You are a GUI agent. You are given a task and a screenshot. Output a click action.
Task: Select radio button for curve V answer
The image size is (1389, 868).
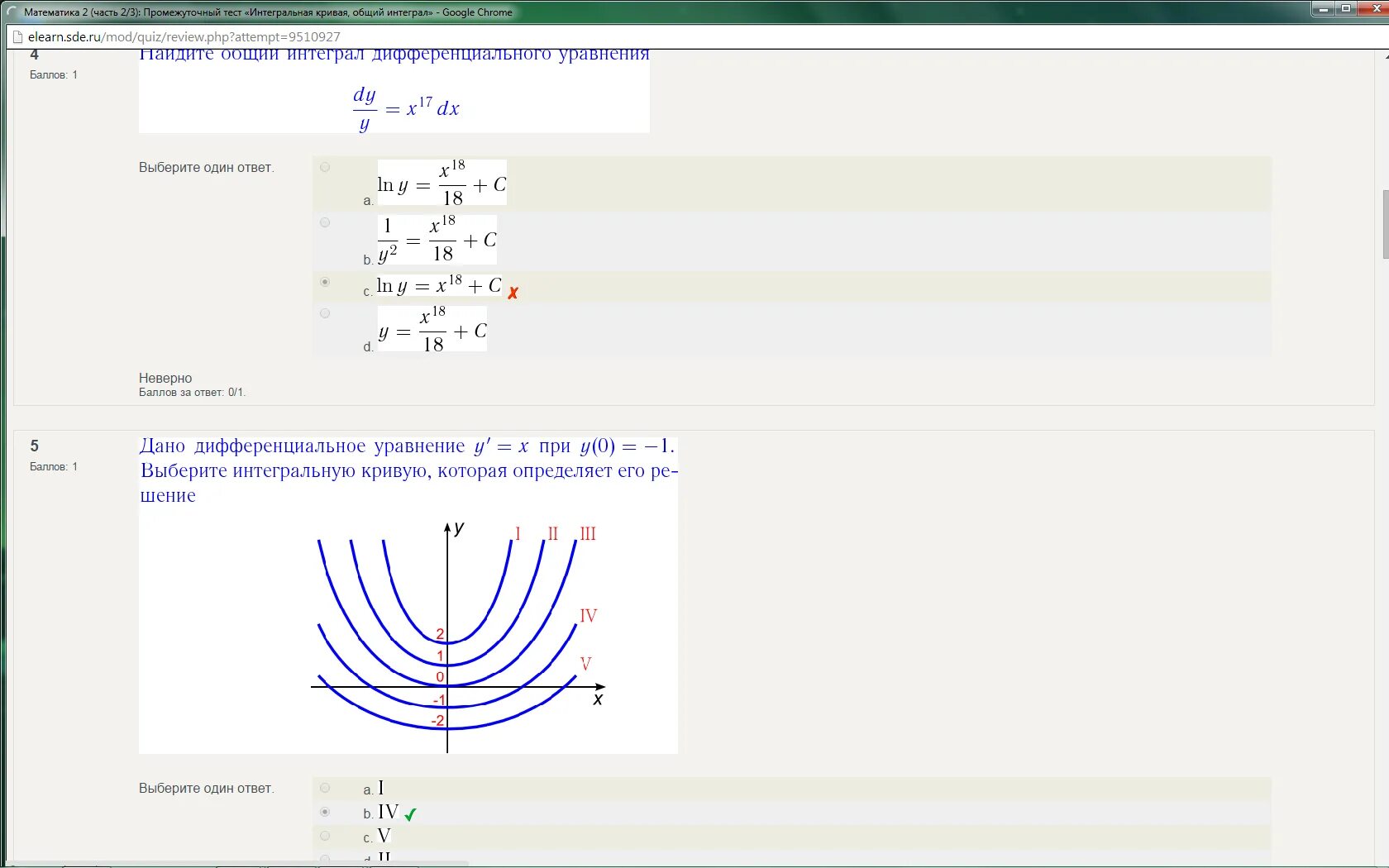[325, 836]
